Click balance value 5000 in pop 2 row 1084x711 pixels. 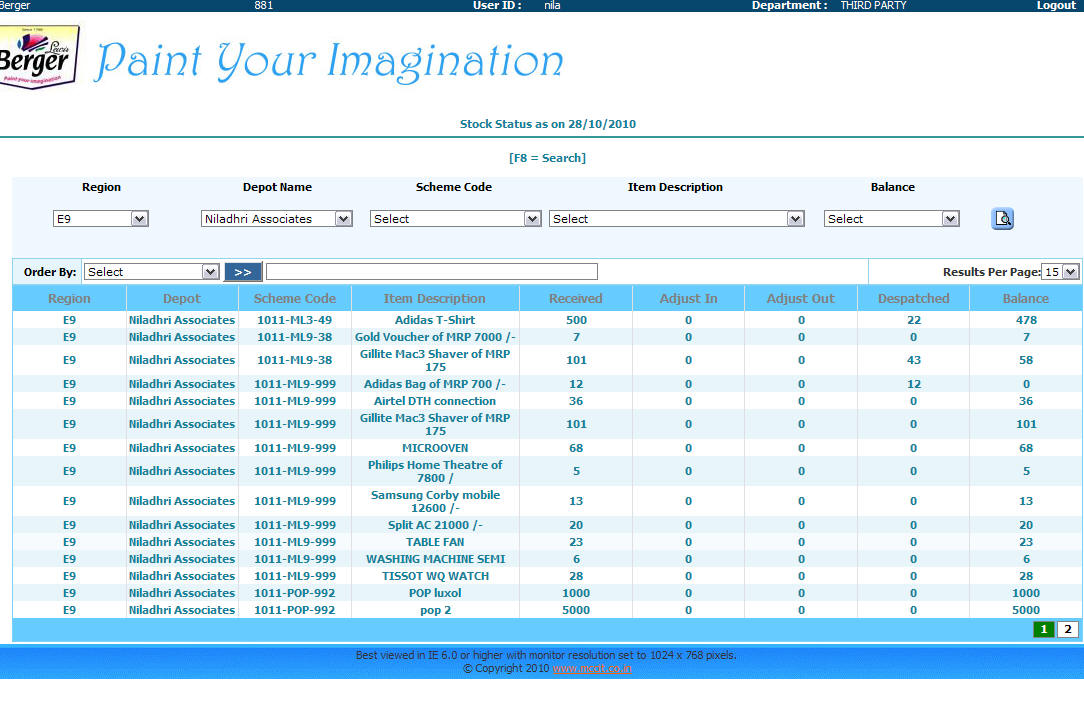coord(1026,610)
